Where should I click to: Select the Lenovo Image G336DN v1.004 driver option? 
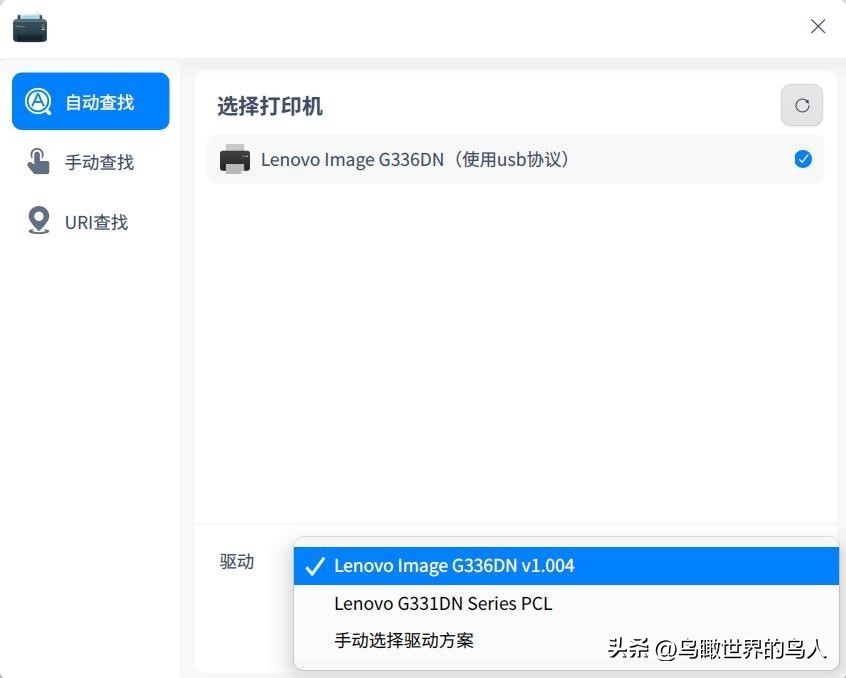click(x=456, y=566)
